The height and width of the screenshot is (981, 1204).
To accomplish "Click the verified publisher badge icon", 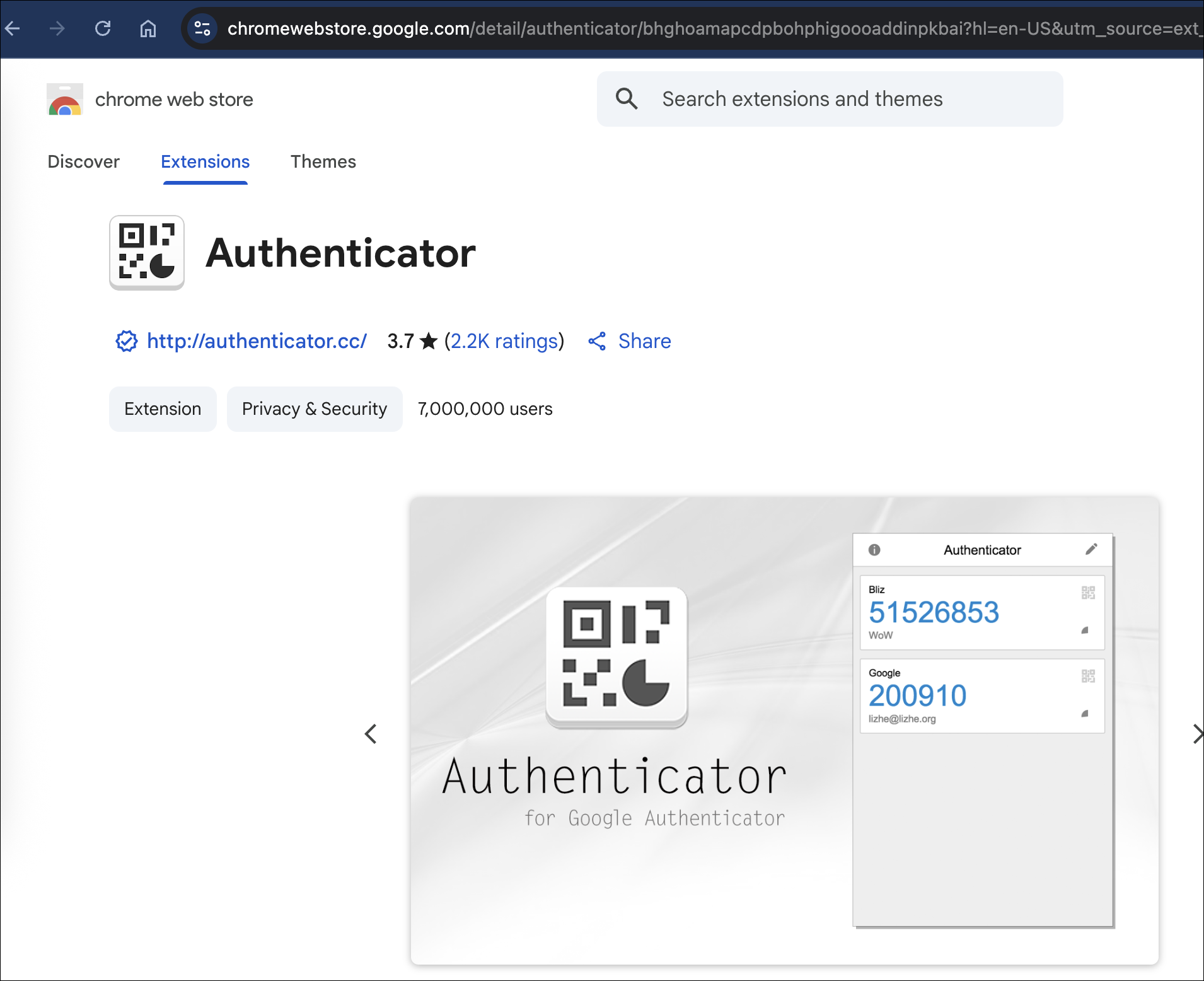I will [x=126, y=341].
